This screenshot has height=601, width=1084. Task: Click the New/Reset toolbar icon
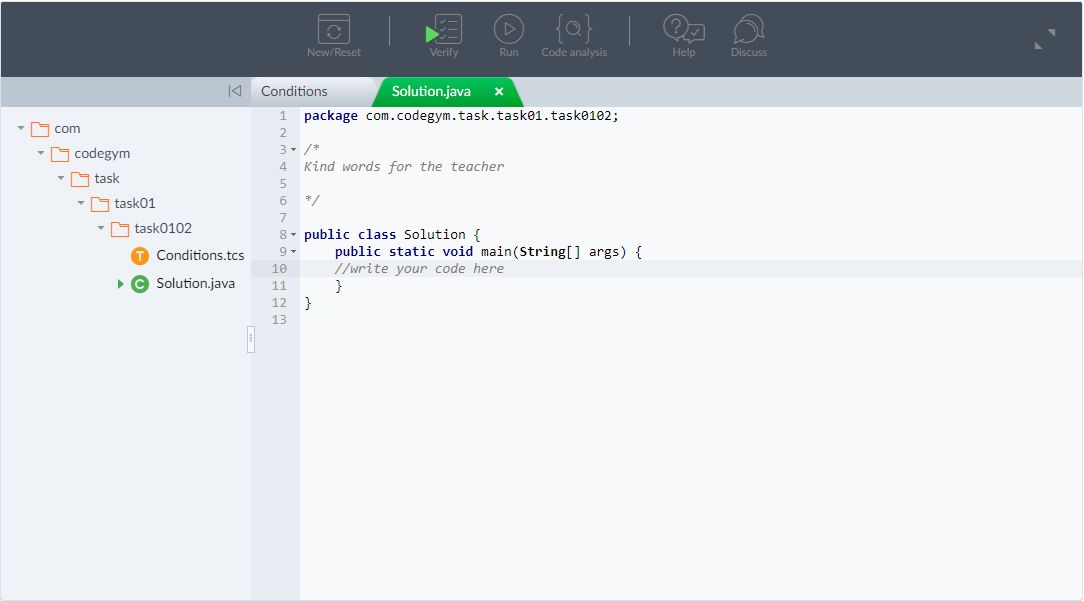334,30
